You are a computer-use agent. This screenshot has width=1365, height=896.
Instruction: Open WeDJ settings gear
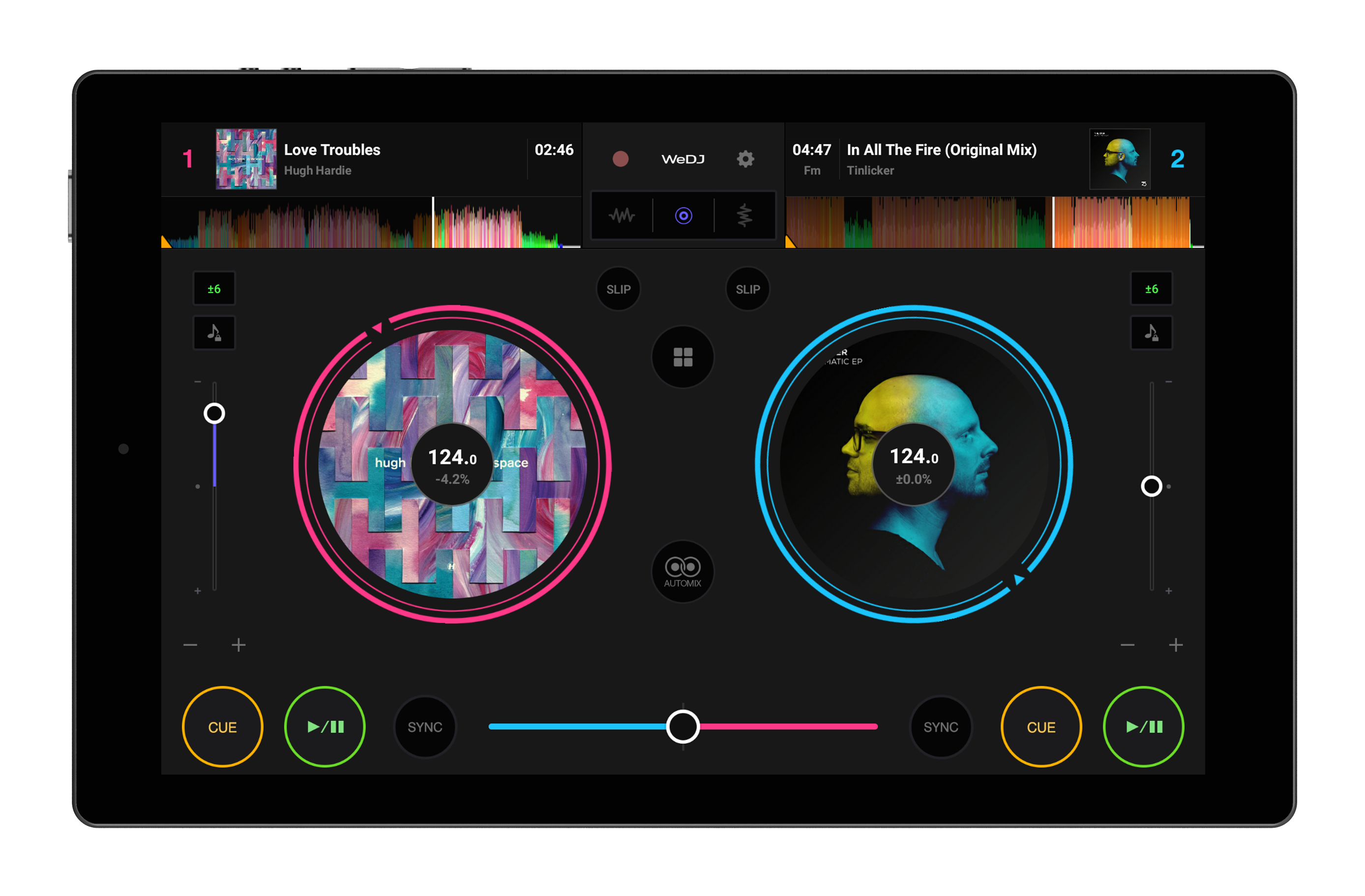tap(745, 159)
